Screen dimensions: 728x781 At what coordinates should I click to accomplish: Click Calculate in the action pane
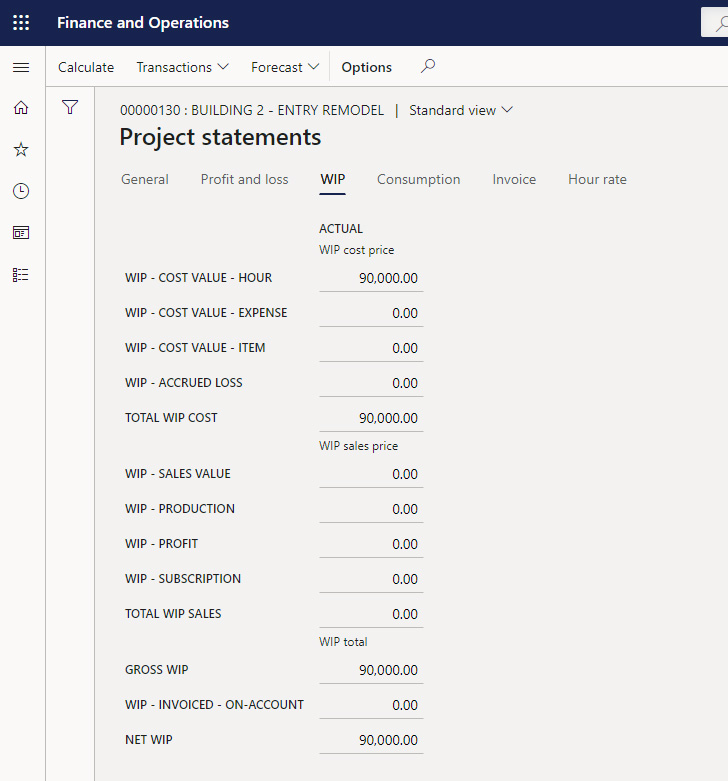tap(86, 67)
